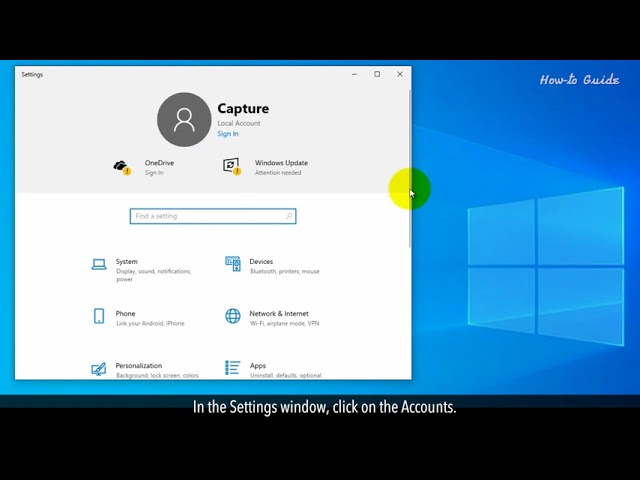Open the Personalization settings category
Viewport: 640px width, 480px height.
click(145, 370)
